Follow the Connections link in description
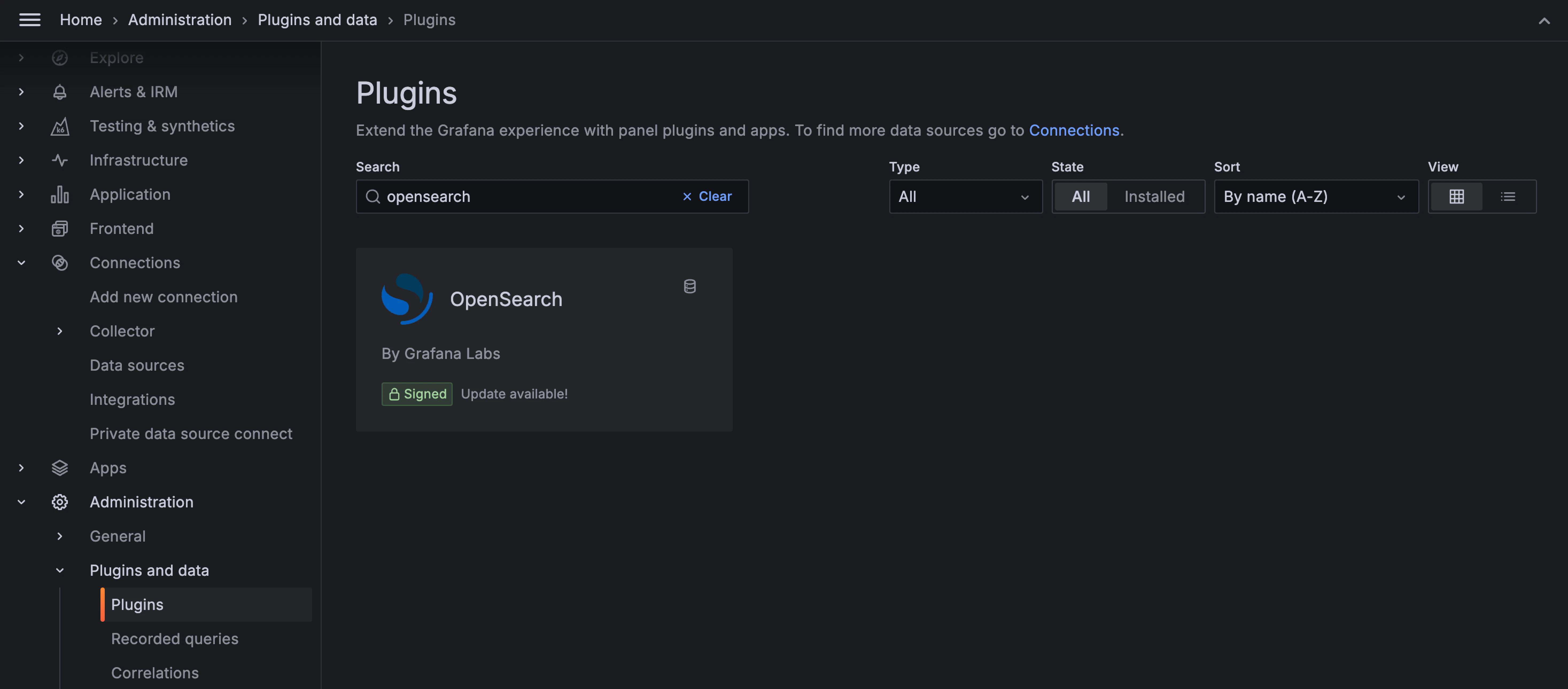 tap(1075, 130)
